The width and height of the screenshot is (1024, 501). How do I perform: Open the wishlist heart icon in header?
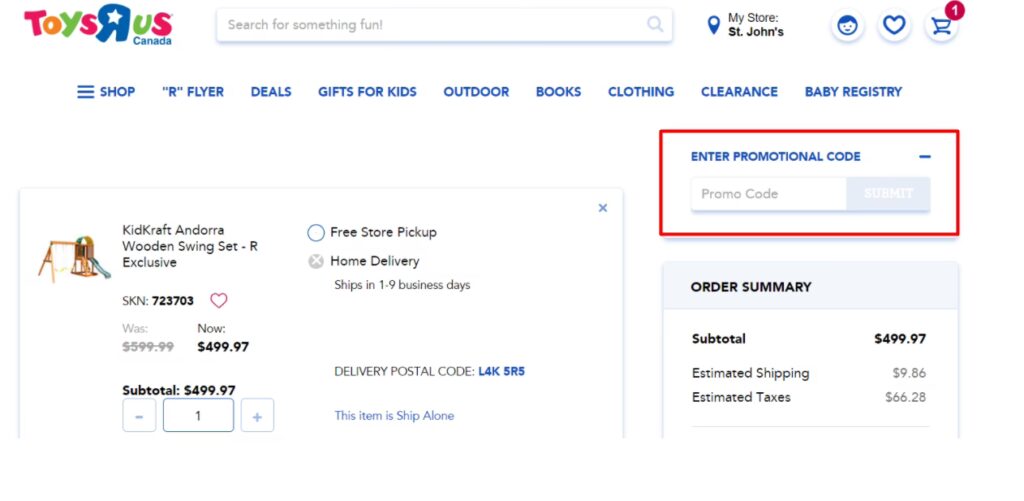coord(894,26)
